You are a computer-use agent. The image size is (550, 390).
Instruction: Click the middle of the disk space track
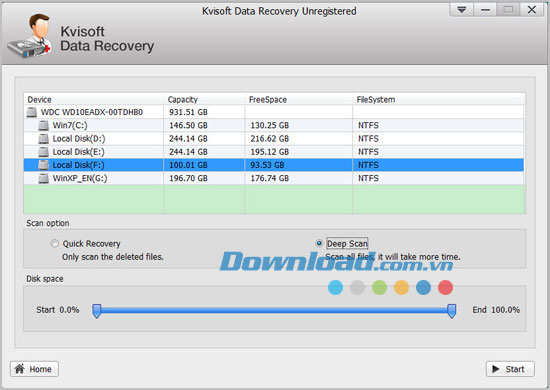coord(274,310)
